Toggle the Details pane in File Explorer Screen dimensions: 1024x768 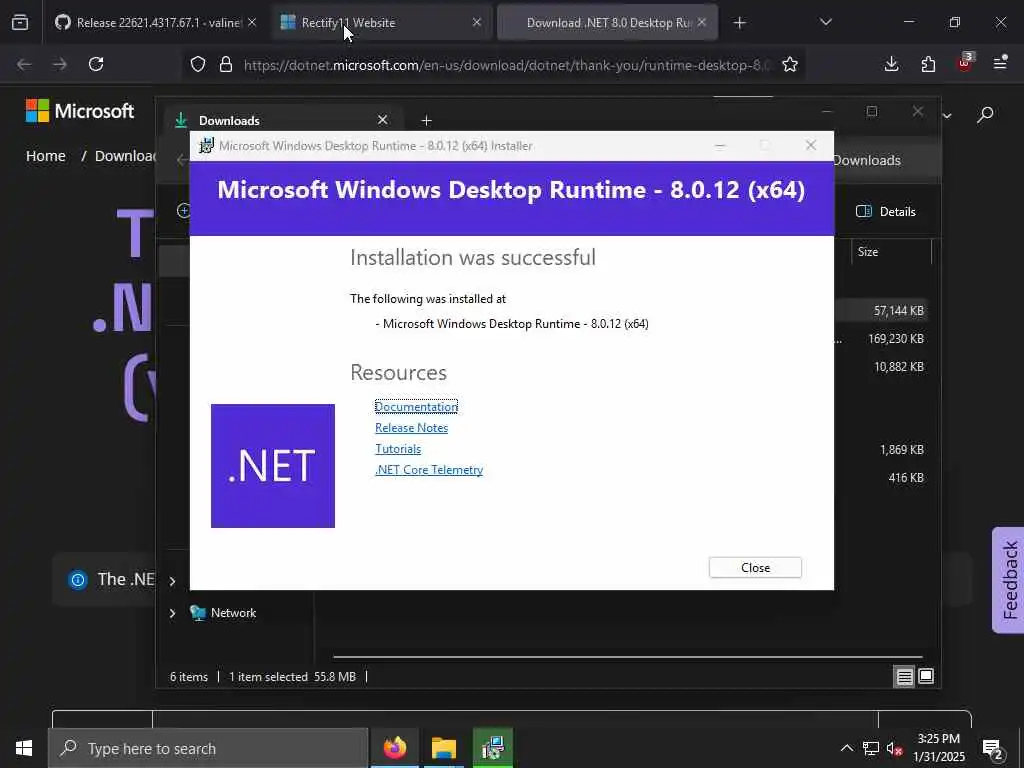[886, 212]
